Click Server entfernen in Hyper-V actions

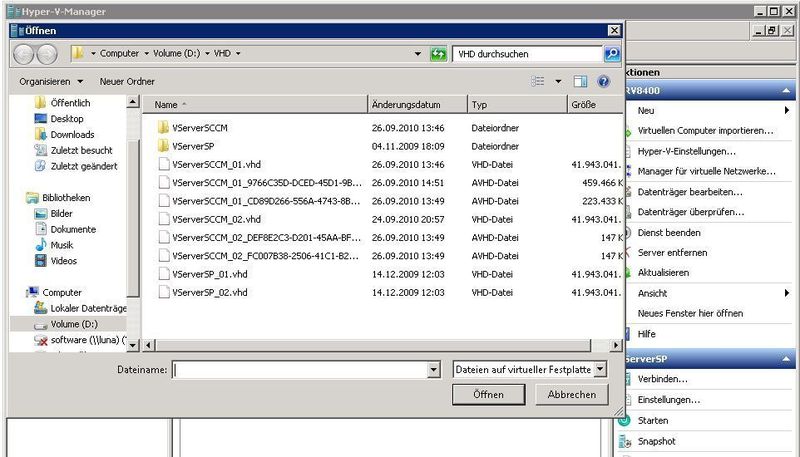coord(672,252)
